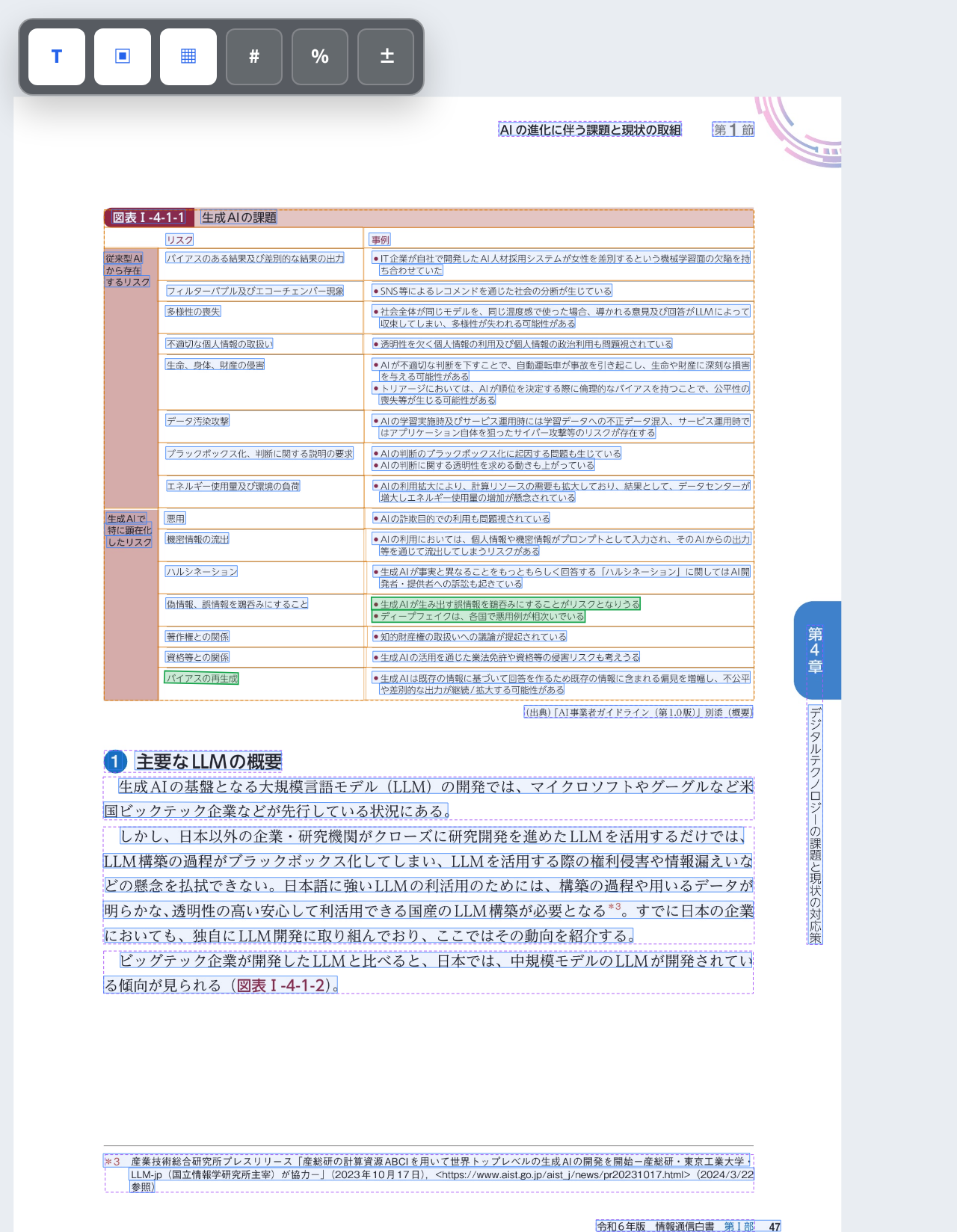
Task: Click the '第4章' blue chapter tab
Action: [x=816, y=650]
